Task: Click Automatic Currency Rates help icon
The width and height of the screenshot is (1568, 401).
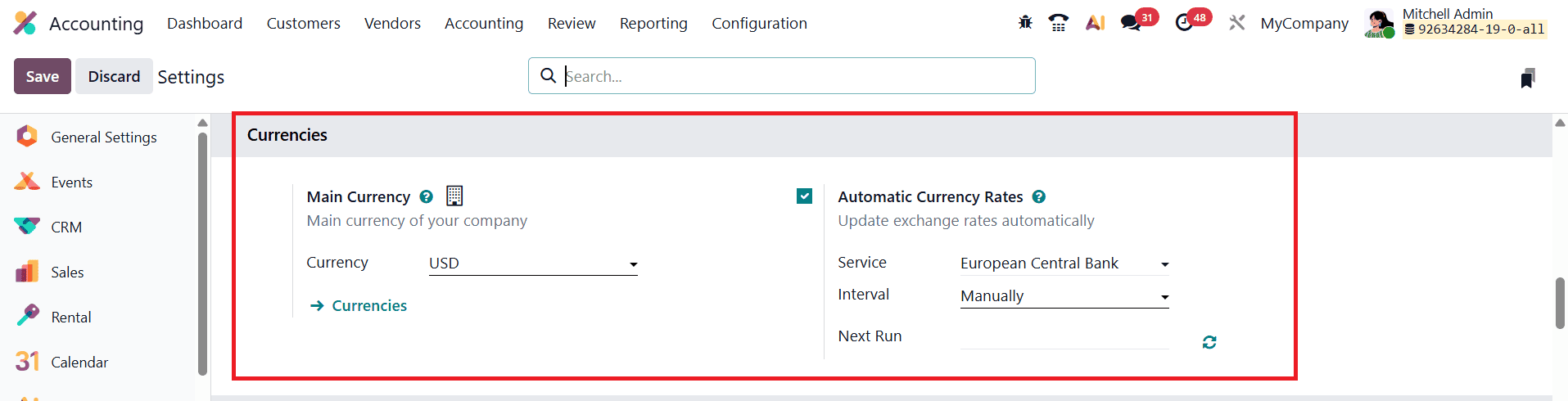Action: (x=1038, y=196)
